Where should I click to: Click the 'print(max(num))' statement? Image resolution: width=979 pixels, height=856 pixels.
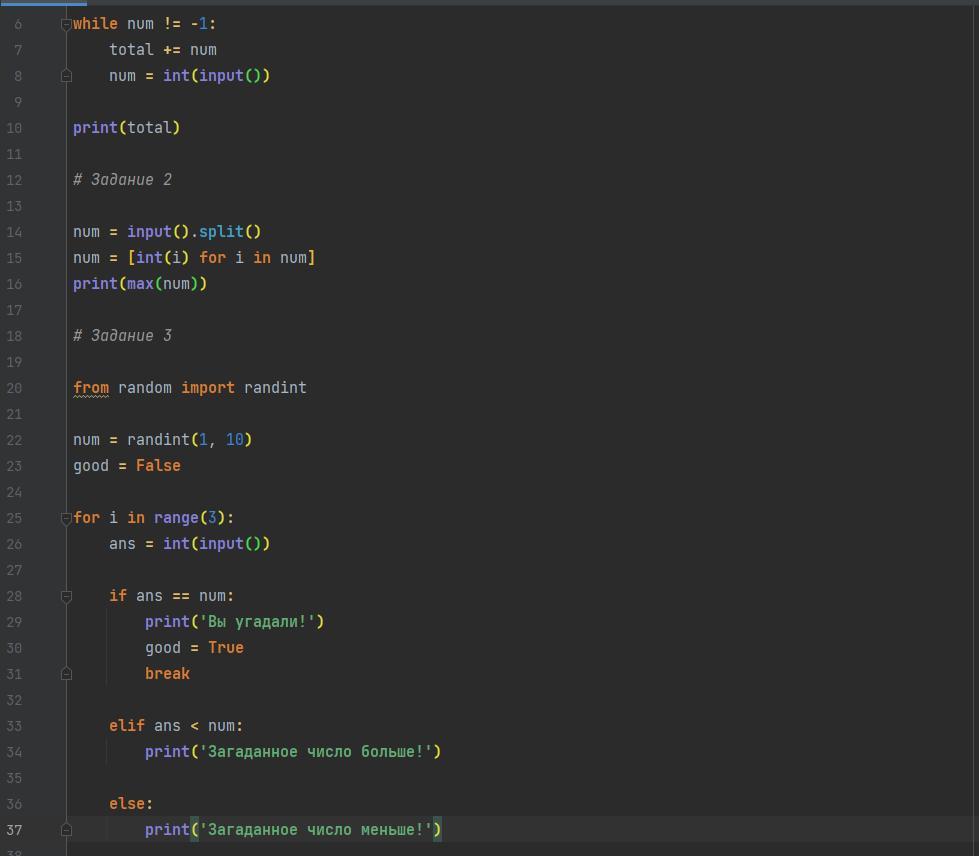click(x=140, y=284)
